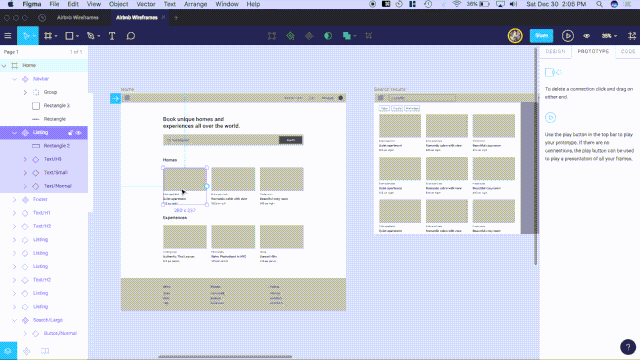
Task: Click the Use as Mask icon
Action: pyautogui.click(x=328, y=36)
